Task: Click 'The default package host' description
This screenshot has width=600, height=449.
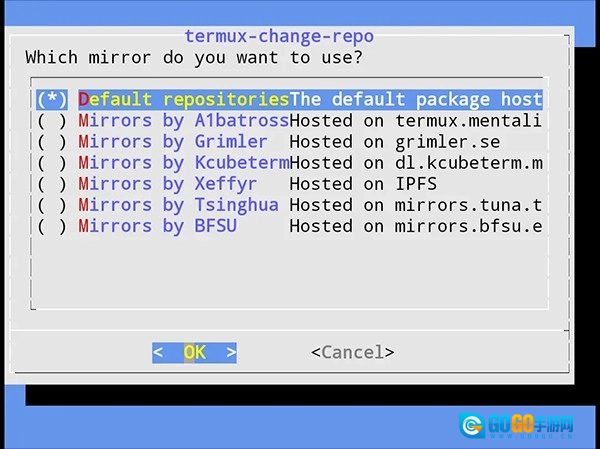Action: click(415, 100)
